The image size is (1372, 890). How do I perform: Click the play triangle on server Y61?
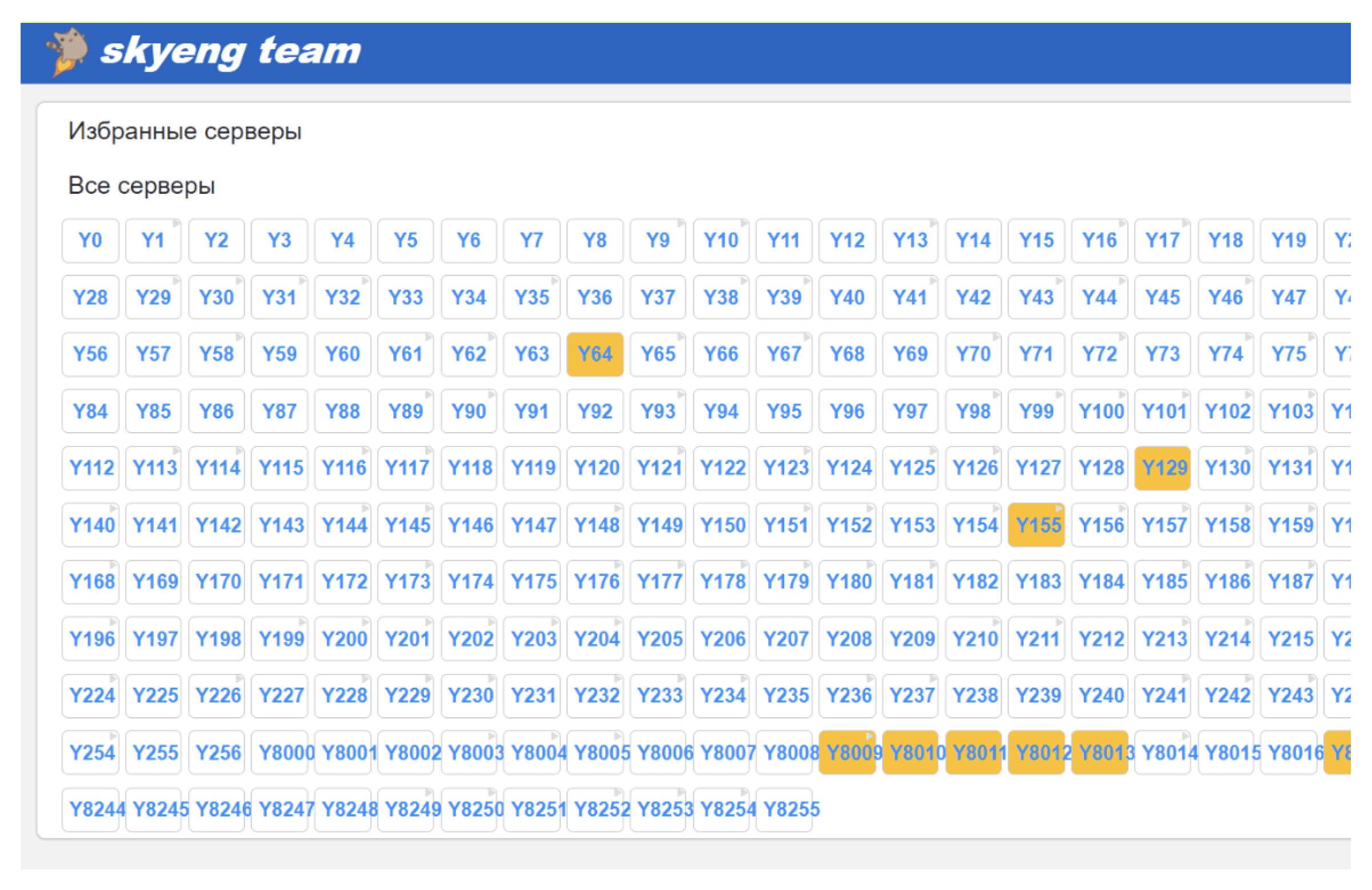point(429,337)
